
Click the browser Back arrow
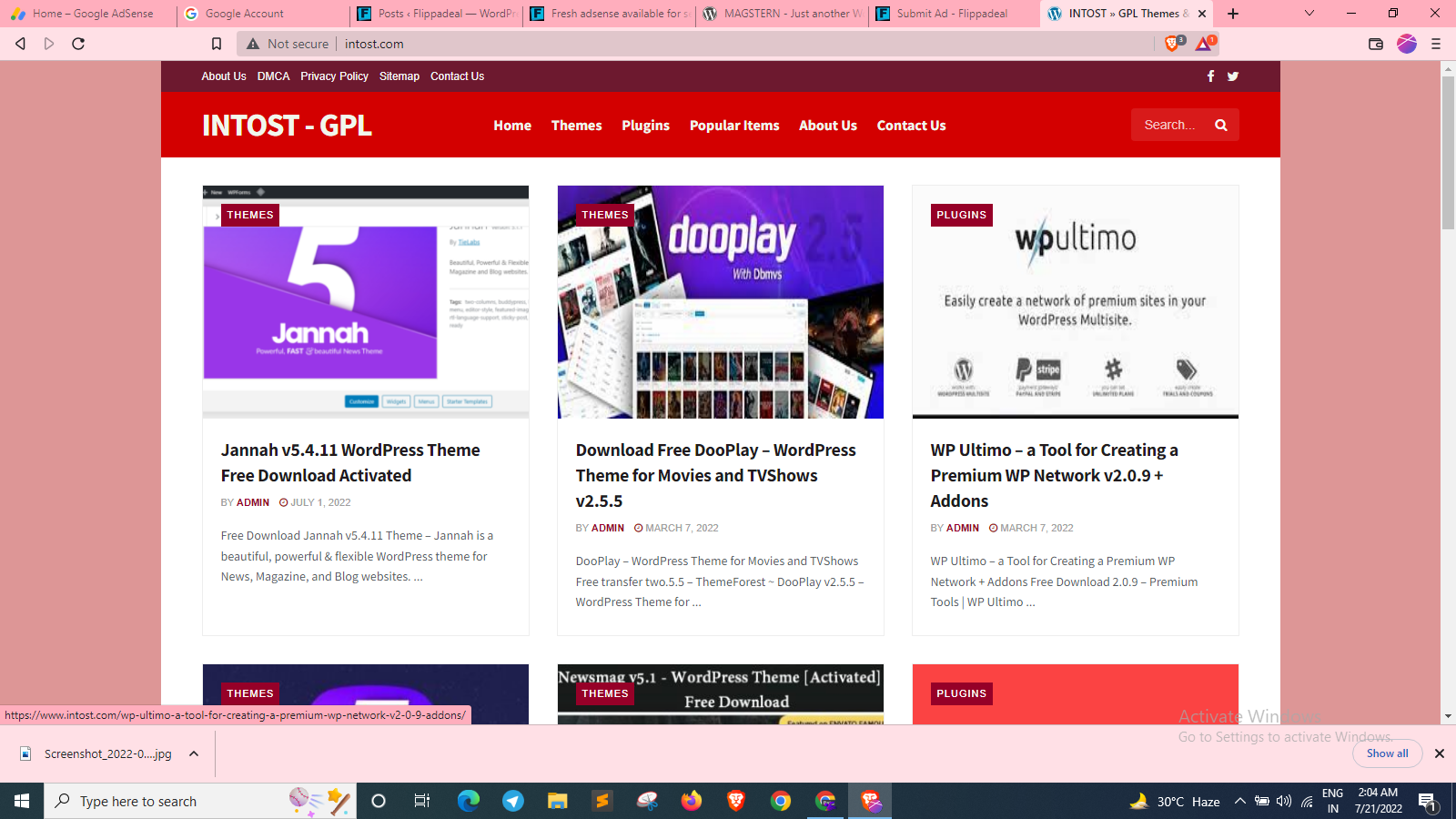click(20, 44)
